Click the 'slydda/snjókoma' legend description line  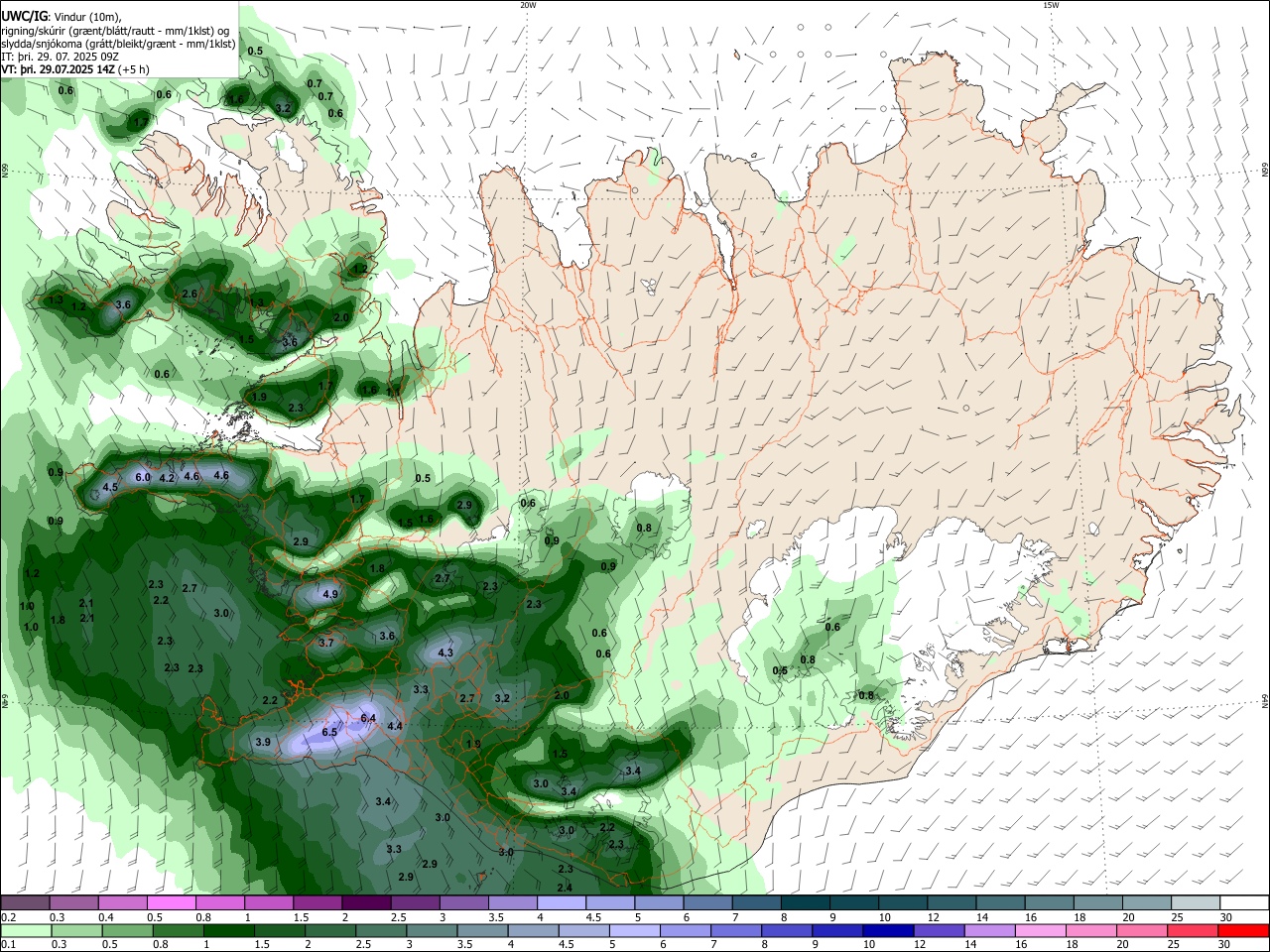pyautogui.click(x=118, y=44)
